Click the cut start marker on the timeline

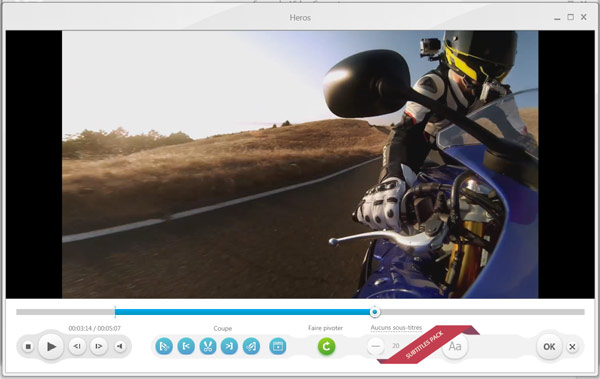115,312
